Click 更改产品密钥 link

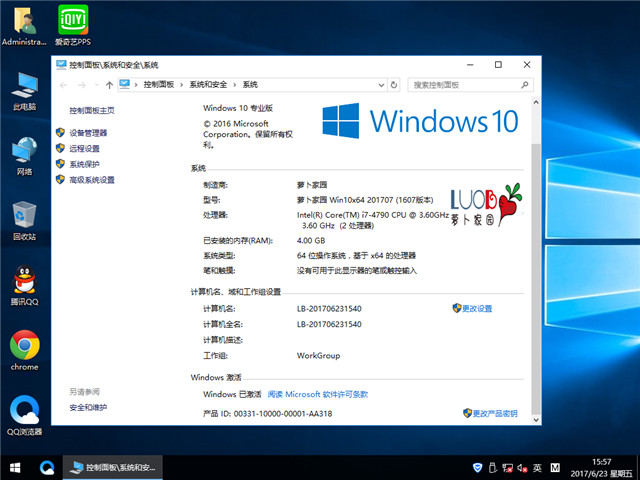(495, 413)
